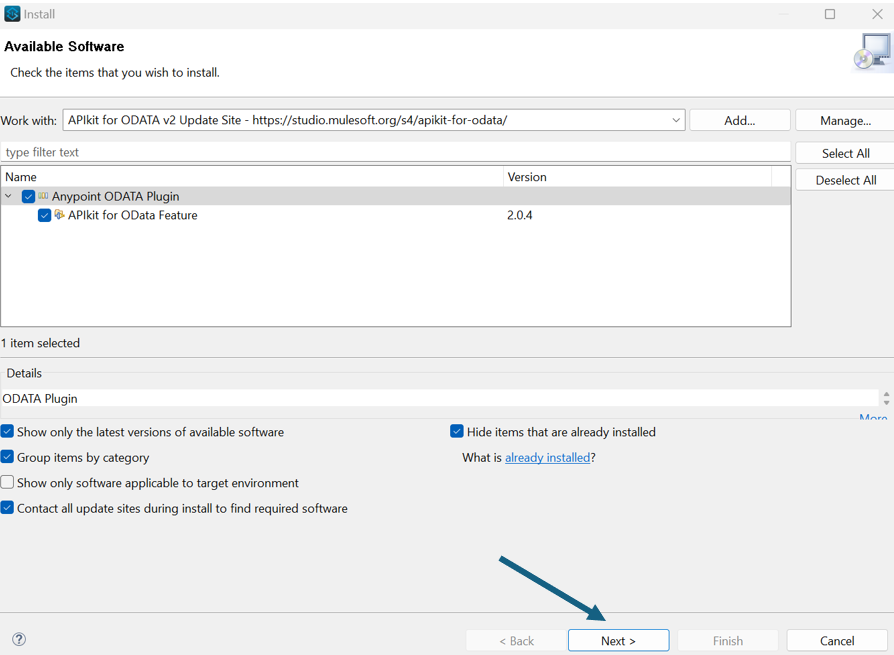
Task: Toggle Show only the latest versions option
Action: click(8, 432)
